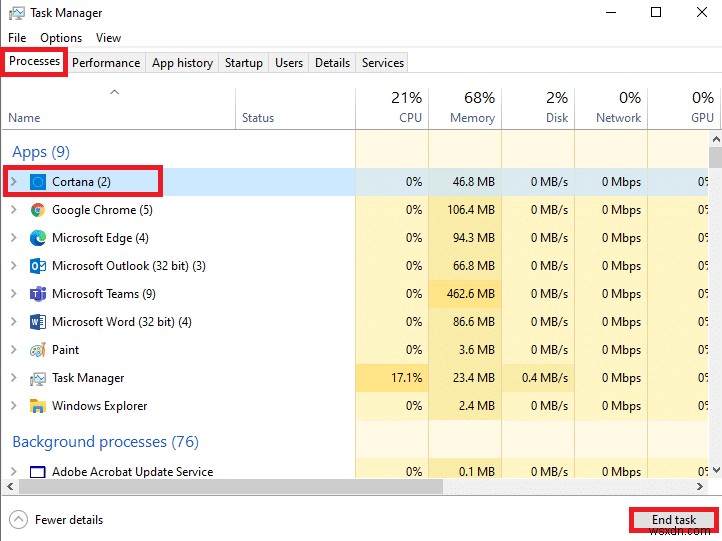The height and width of the screenshot is (541, 722).
Task: Expand the Windows Explorer process row
Action: coord(14,406)
